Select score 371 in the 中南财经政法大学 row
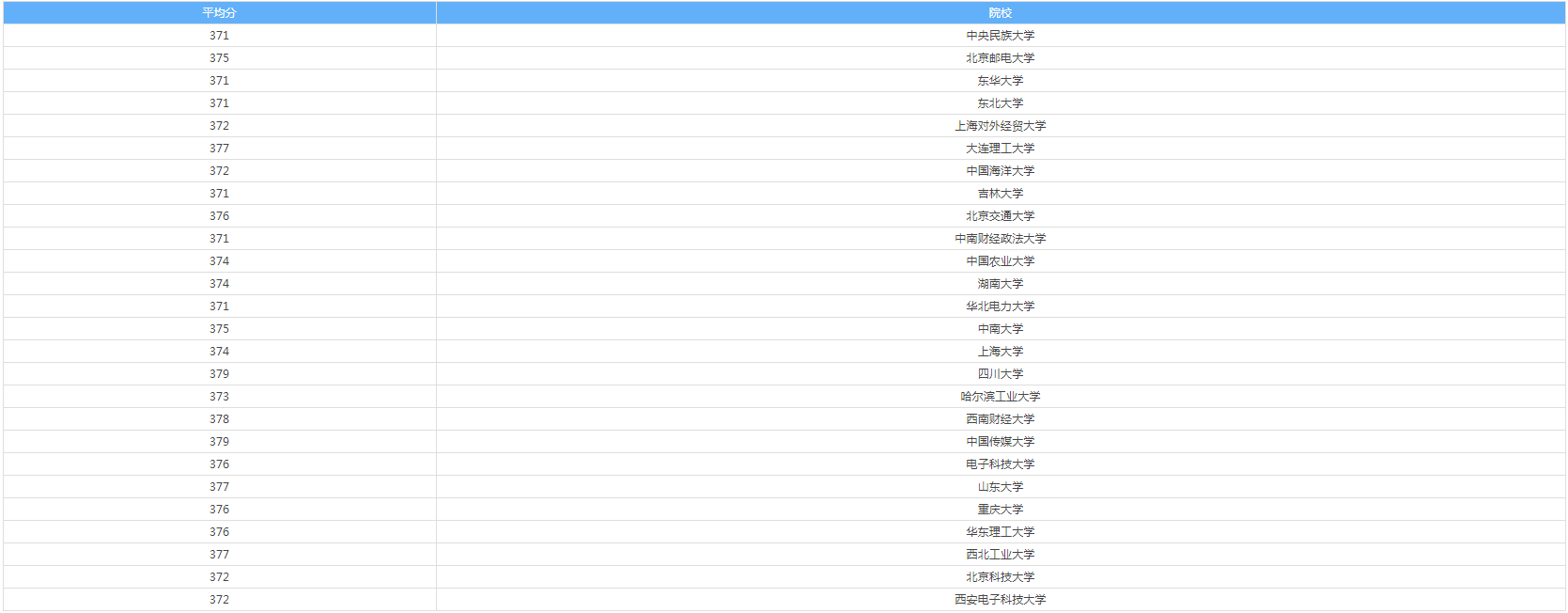Image resolution: width=1568 pixels, height=613 pixels. pyautogui.click(x=220, y=239)
